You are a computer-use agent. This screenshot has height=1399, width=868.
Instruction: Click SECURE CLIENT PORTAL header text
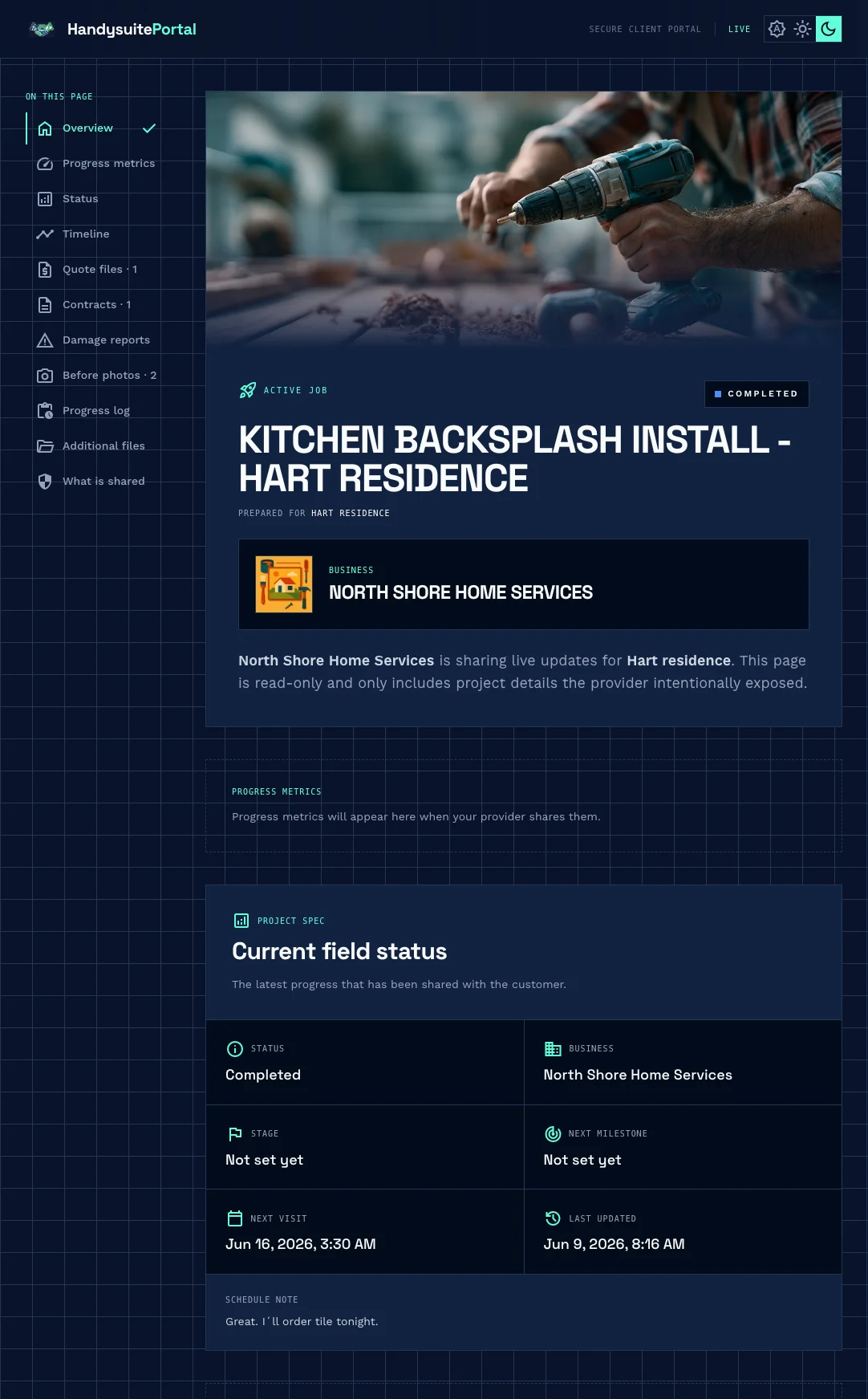(645, 29)
